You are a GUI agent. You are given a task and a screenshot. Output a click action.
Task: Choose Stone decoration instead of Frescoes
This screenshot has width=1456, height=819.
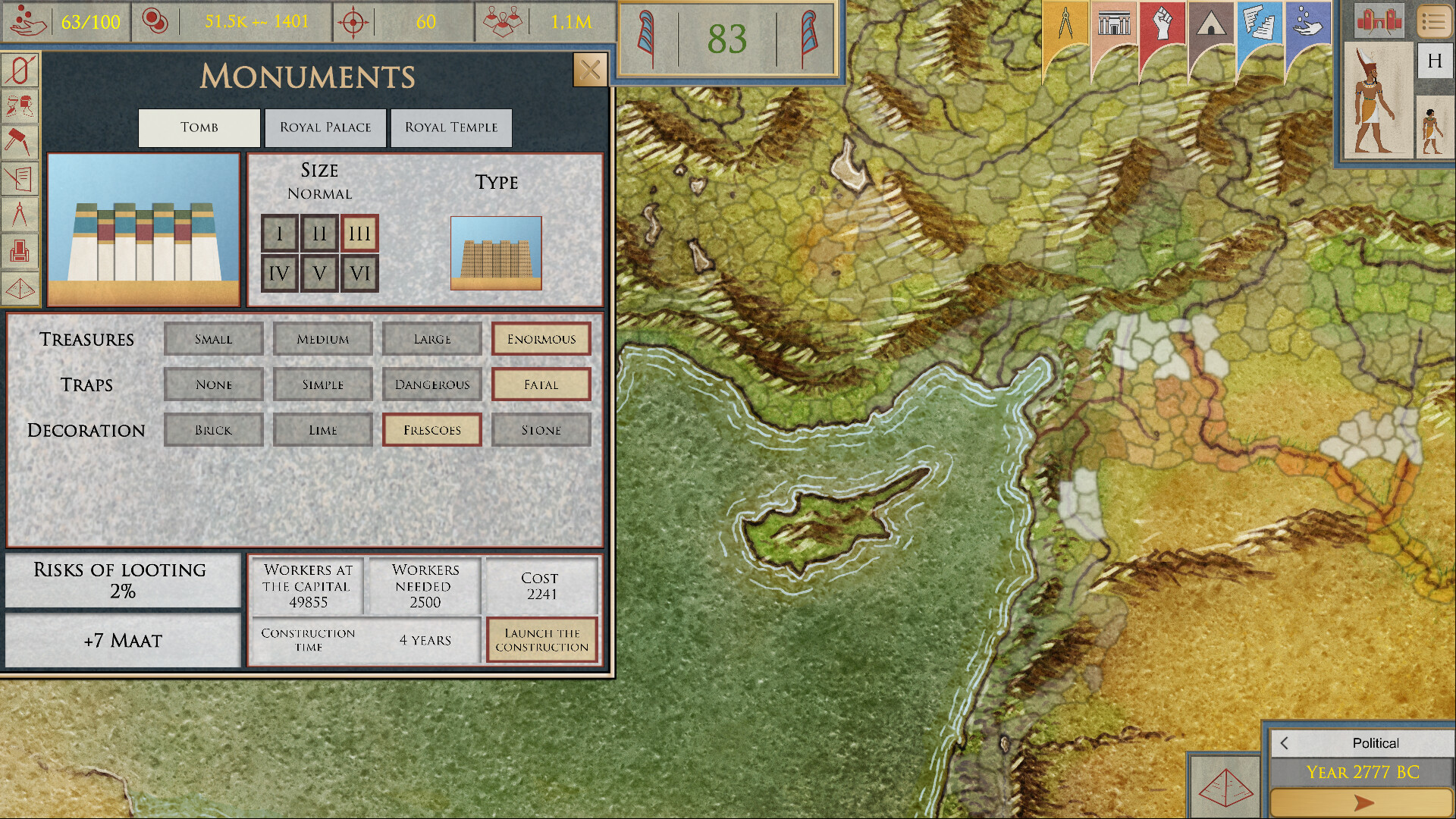pyautogui.click(x=541, y=430)
